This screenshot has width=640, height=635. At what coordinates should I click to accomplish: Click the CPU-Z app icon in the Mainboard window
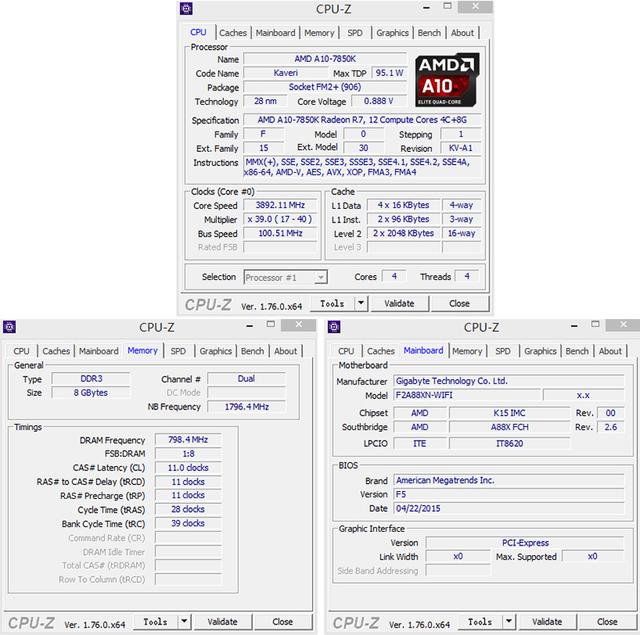pyautogui.click(x=334, y=327)
